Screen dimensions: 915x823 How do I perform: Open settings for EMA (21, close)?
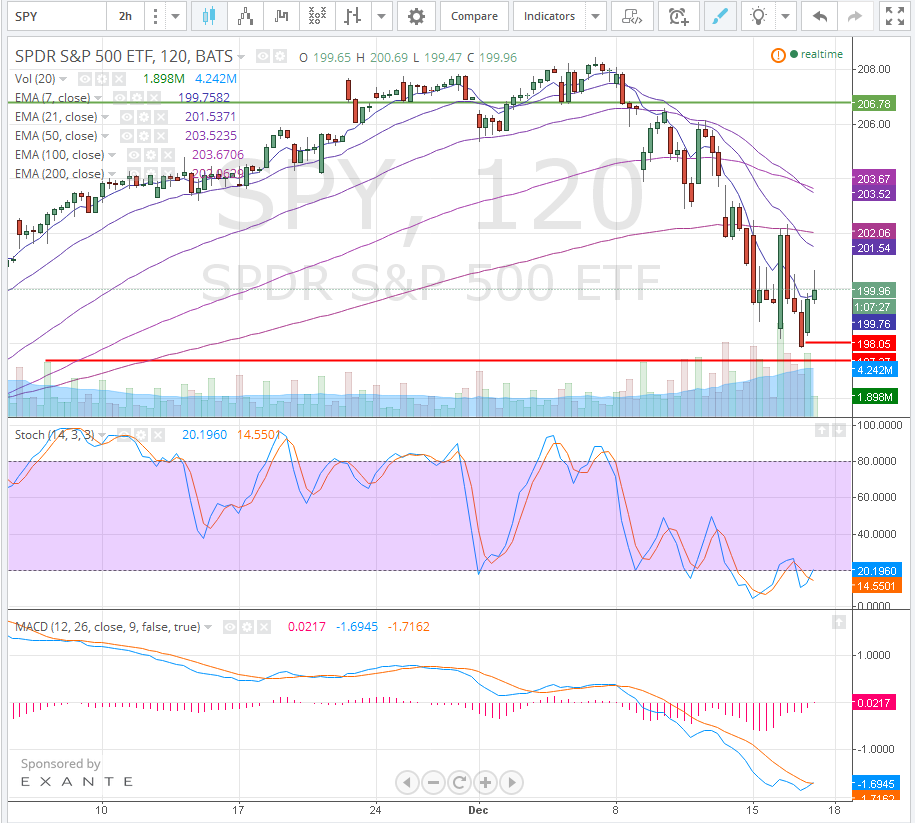click(x=144, y=117)
